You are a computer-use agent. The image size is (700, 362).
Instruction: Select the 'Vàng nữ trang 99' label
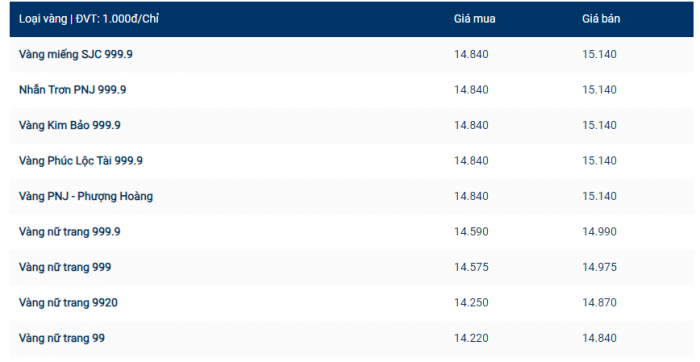[x=62, y=338]
